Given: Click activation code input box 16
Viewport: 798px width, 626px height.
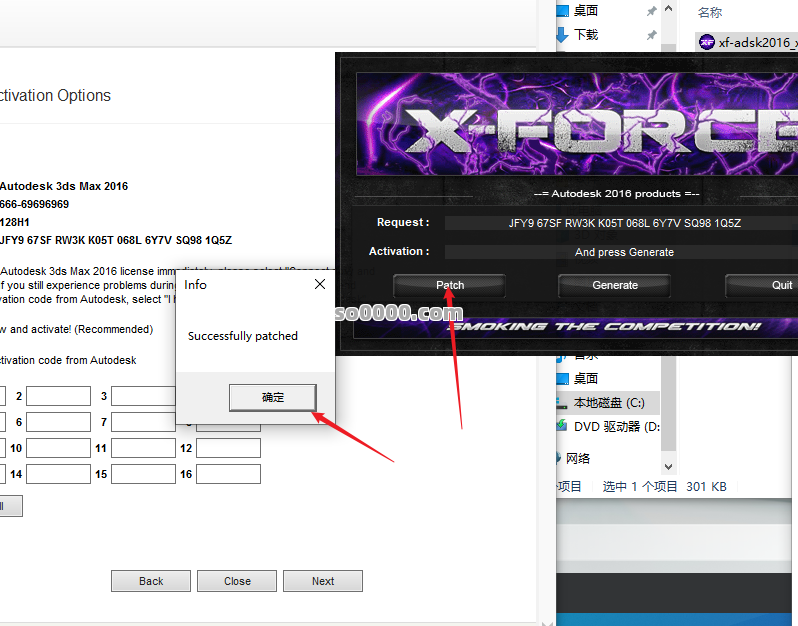Looking at the screenshot, I should 228,474.
